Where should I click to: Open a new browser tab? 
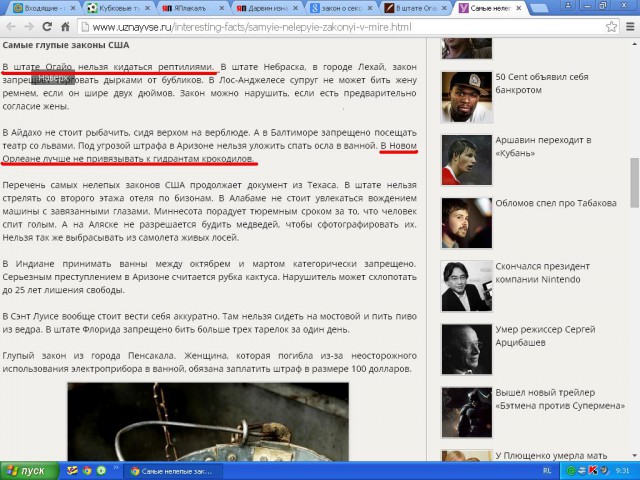[538, 9]
